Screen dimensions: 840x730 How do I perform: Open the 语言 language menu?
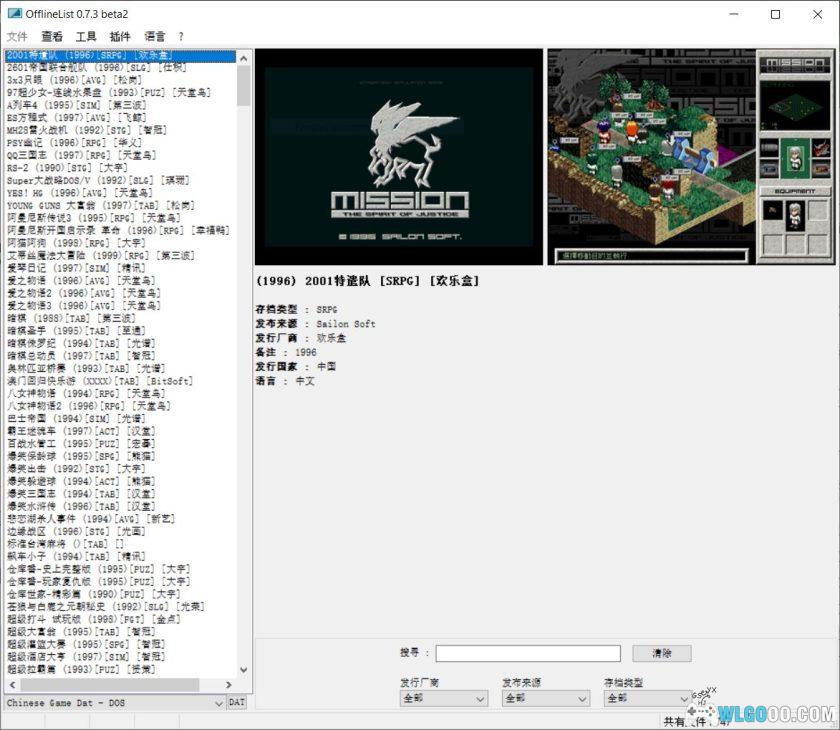coord(155,36)
